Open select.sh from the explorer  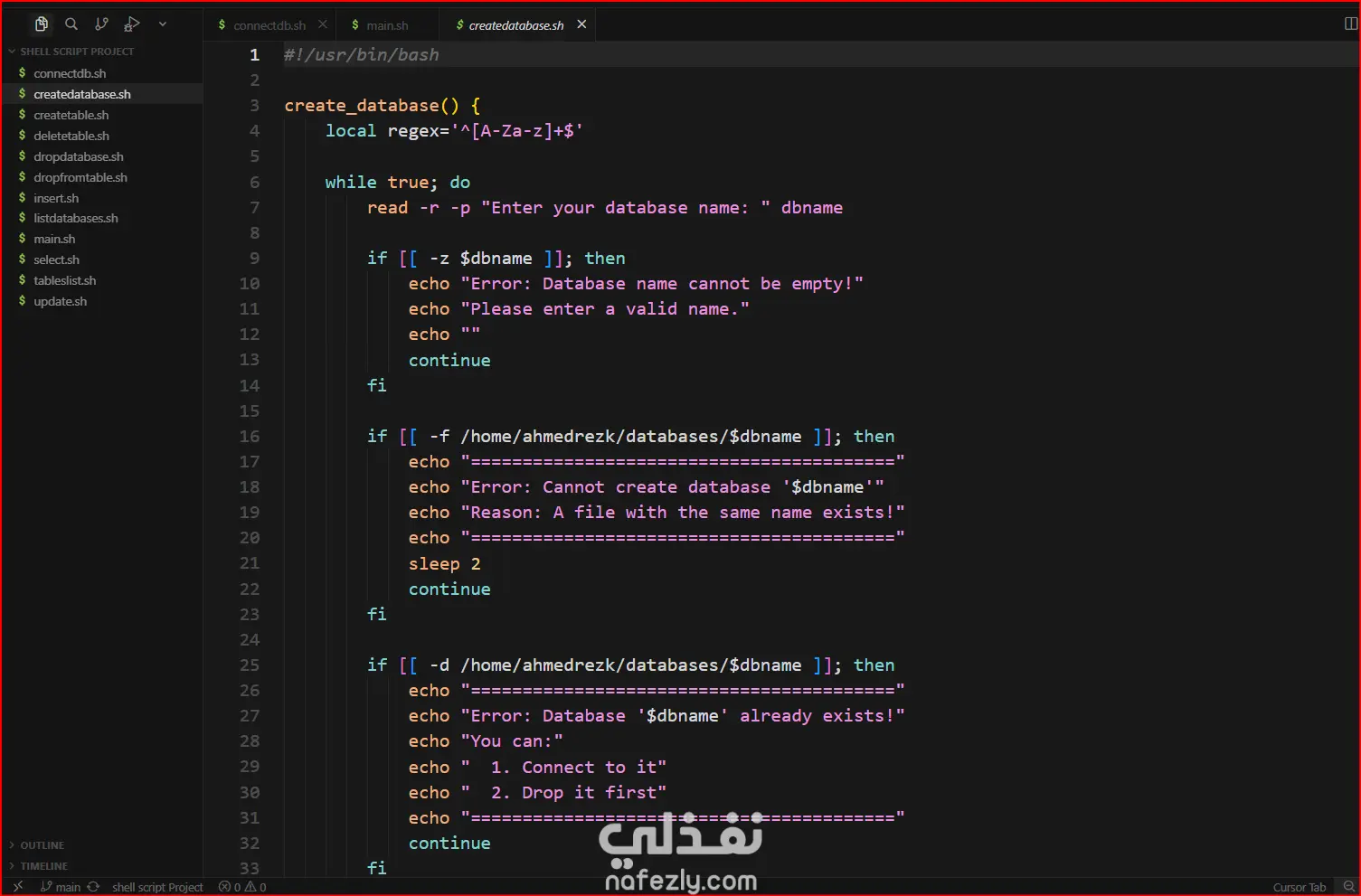[x=56, y=259]
